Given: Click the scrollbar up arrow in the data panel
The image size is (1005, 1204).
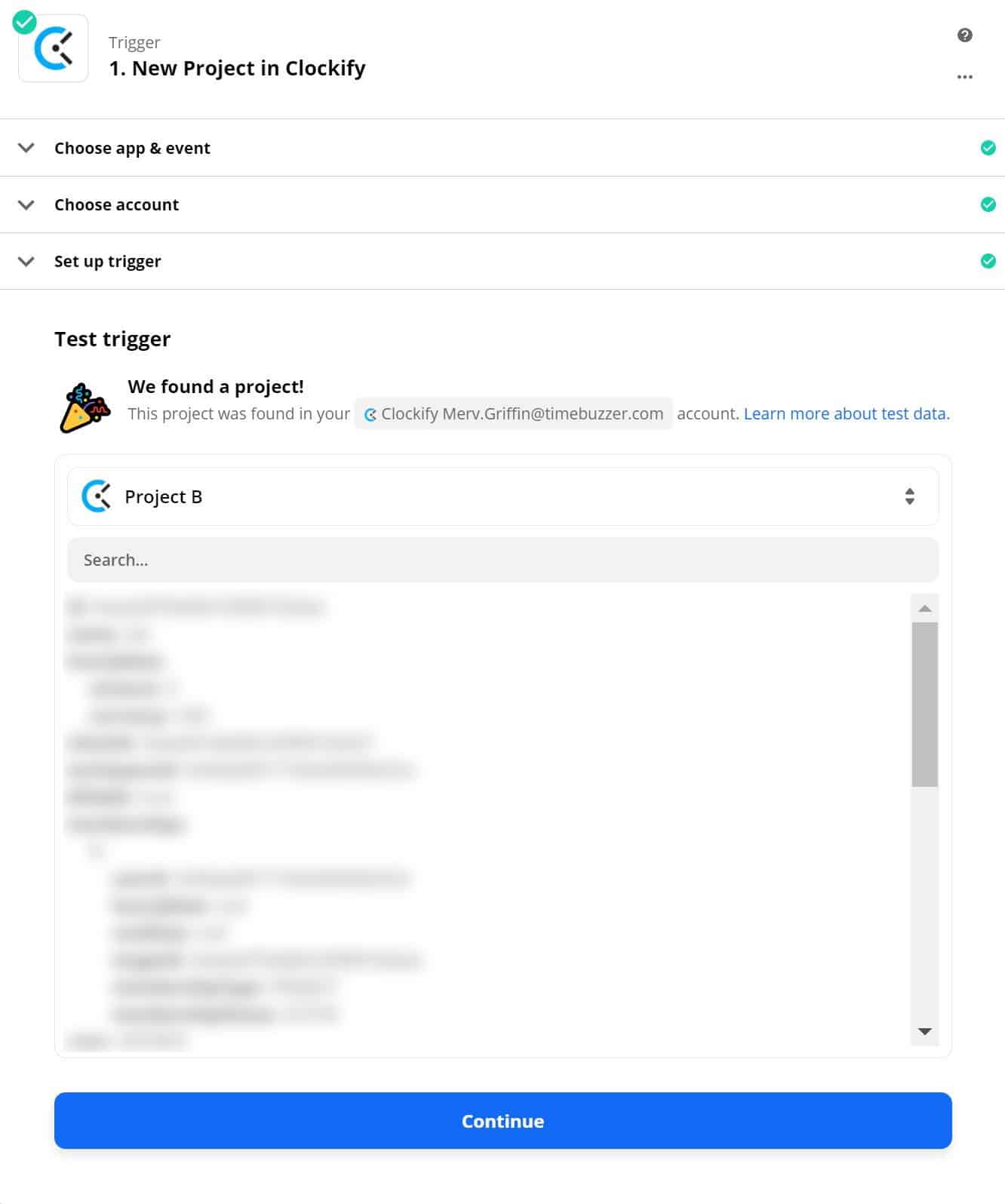Looking at the screenshot, I should (x=925, y=608).
